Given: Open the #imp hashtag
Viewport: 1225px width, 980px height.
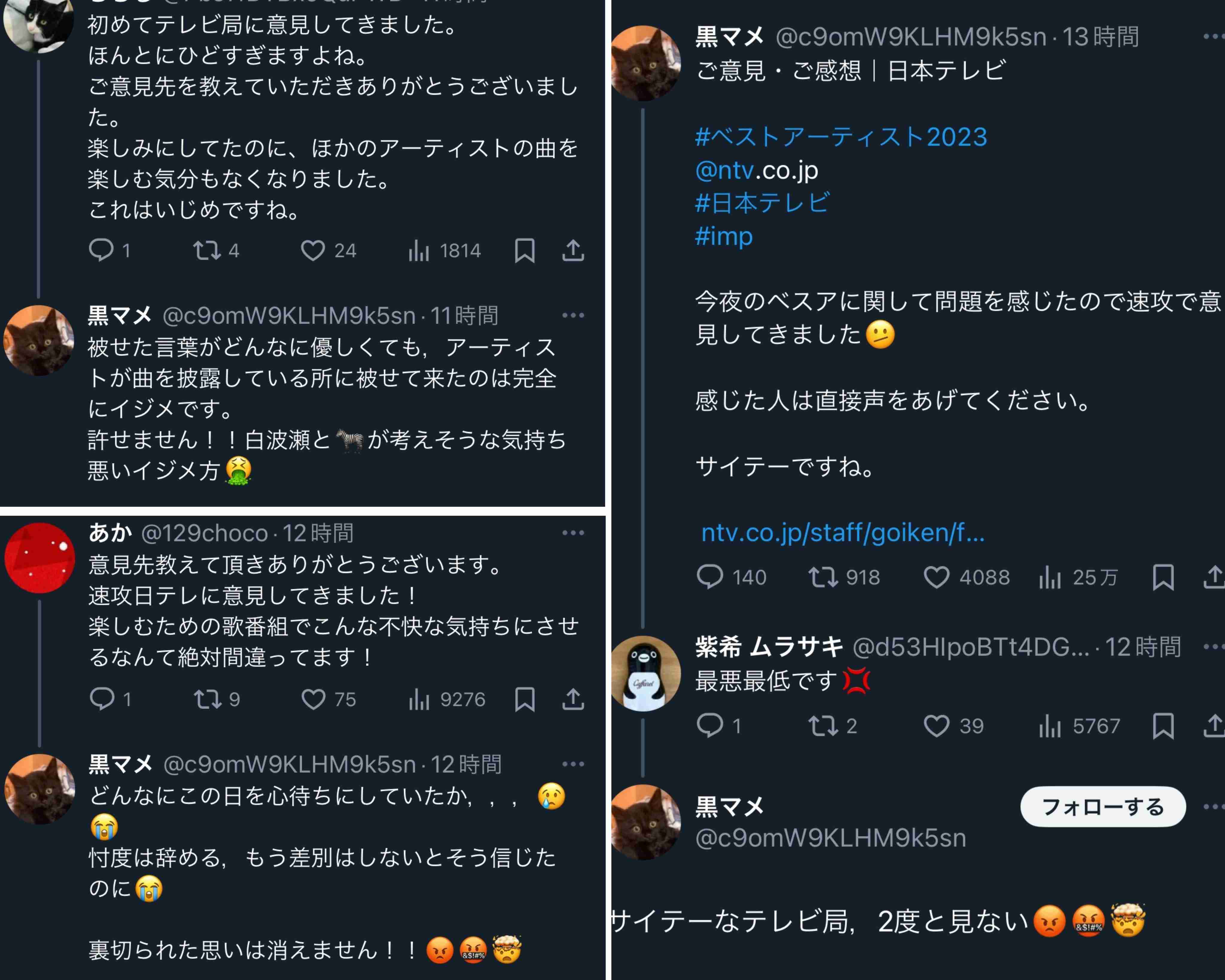Looking at the screenshot, I should [x=724, y=236].
